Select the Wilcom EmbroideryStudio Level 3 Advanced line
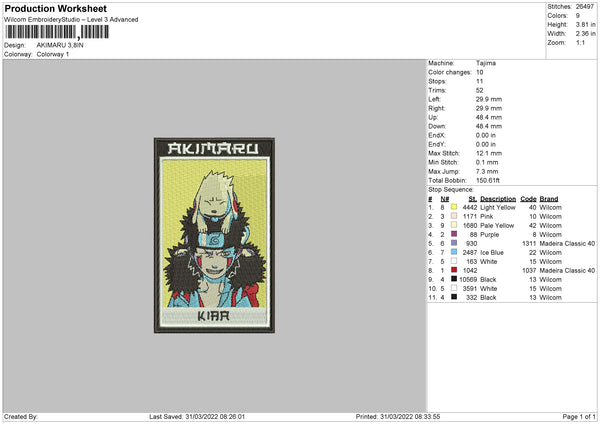This screenshot has width=600, height=424. [x=71, y=20]
